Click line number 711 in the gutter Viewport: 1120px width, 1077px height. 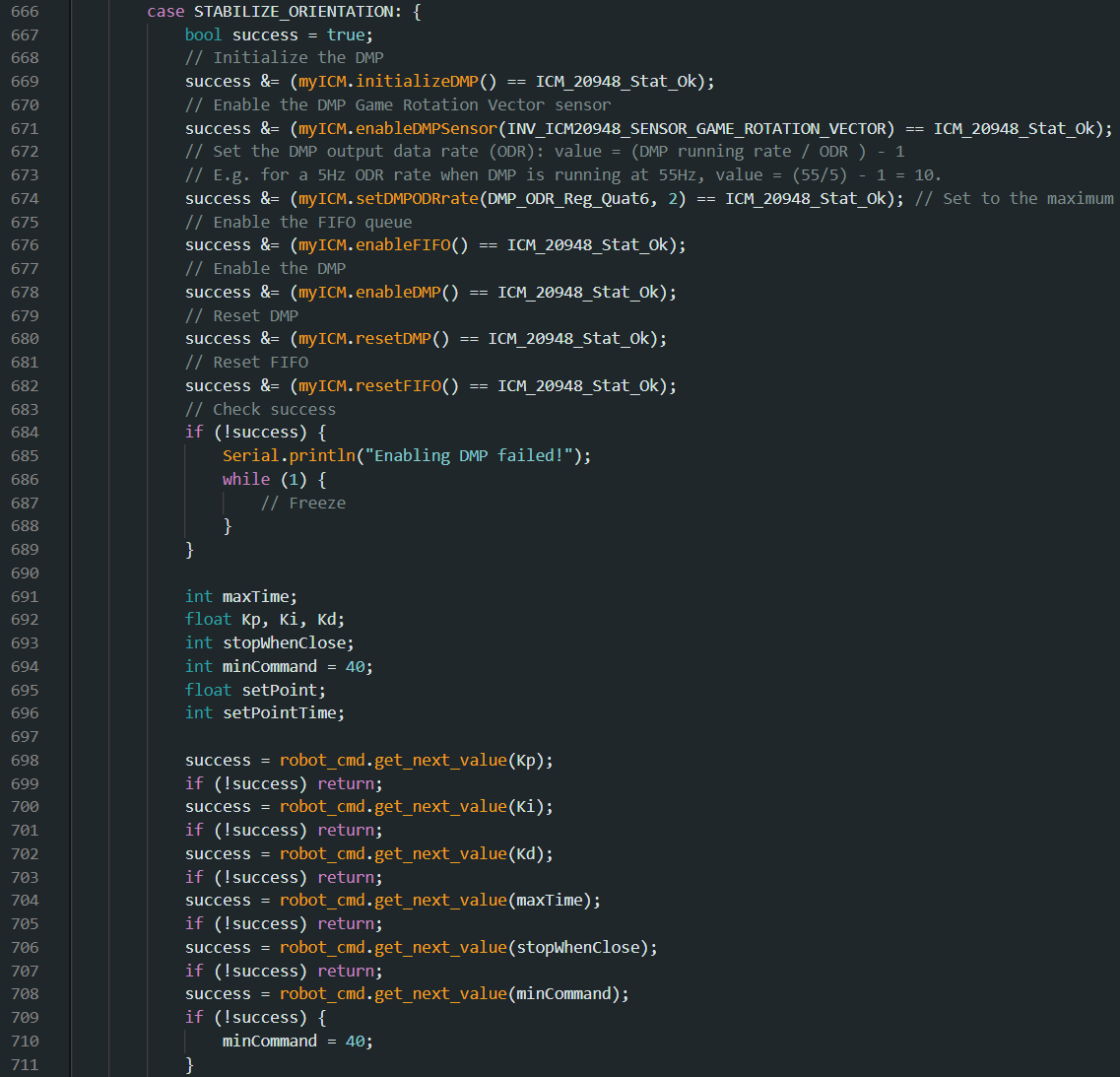click(25, 1065)
